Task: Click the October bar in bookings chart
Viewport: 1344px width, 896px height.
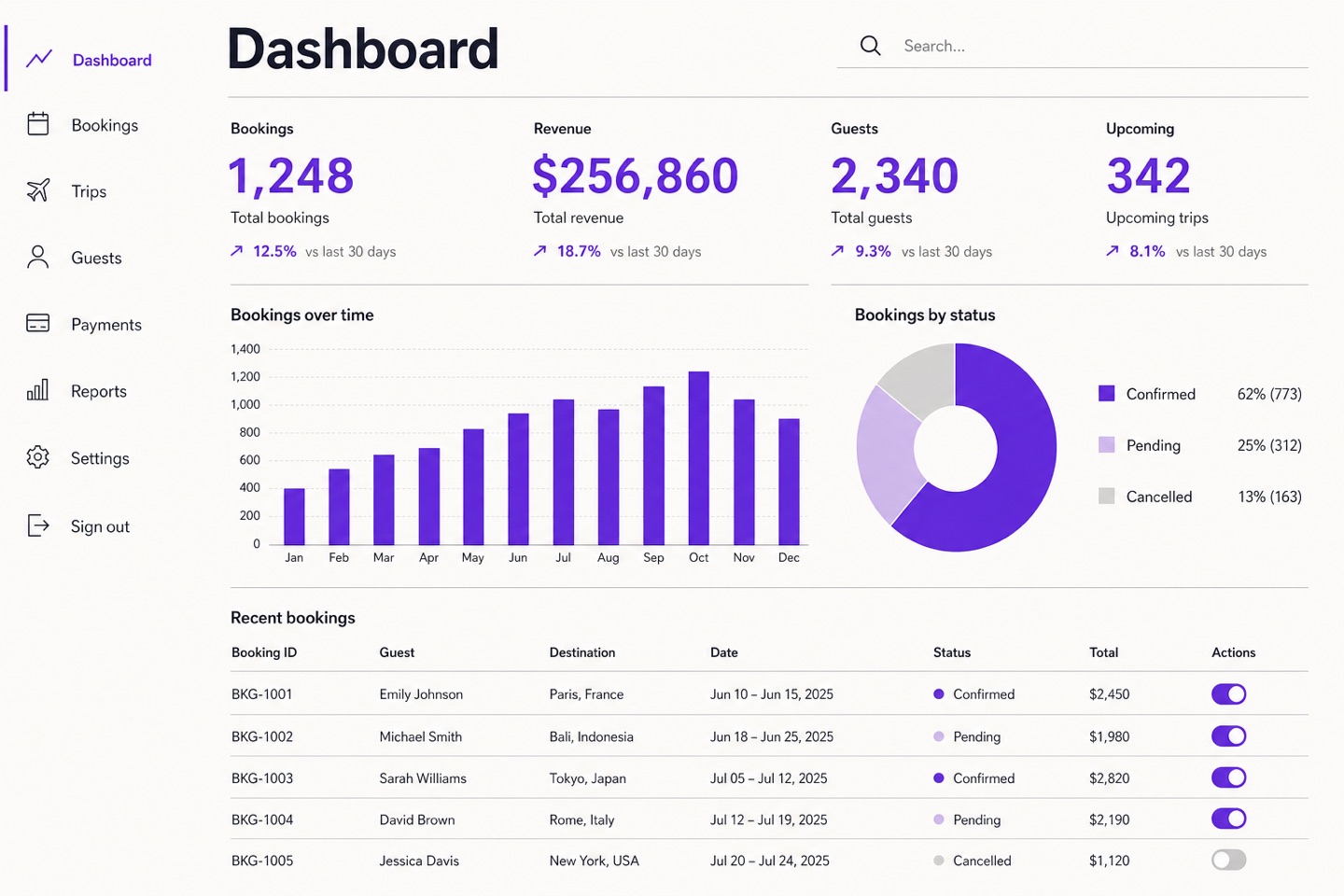Action: 699,457
